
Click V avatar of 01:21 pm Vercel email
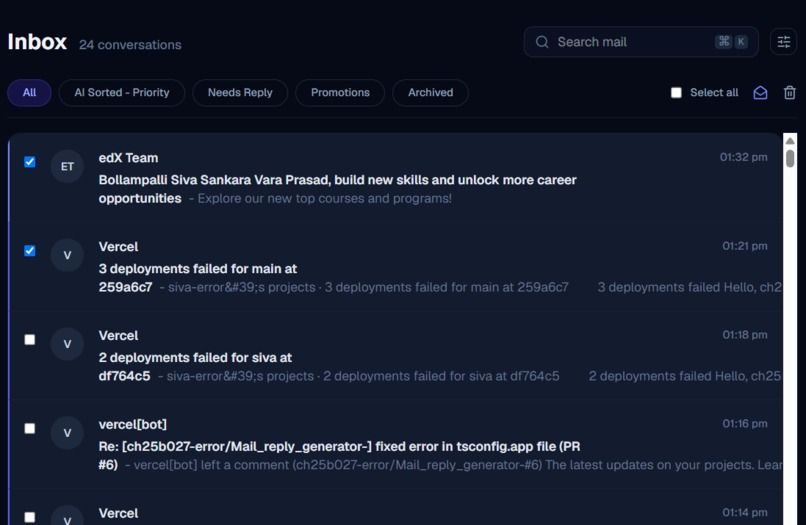pos(67,255)
